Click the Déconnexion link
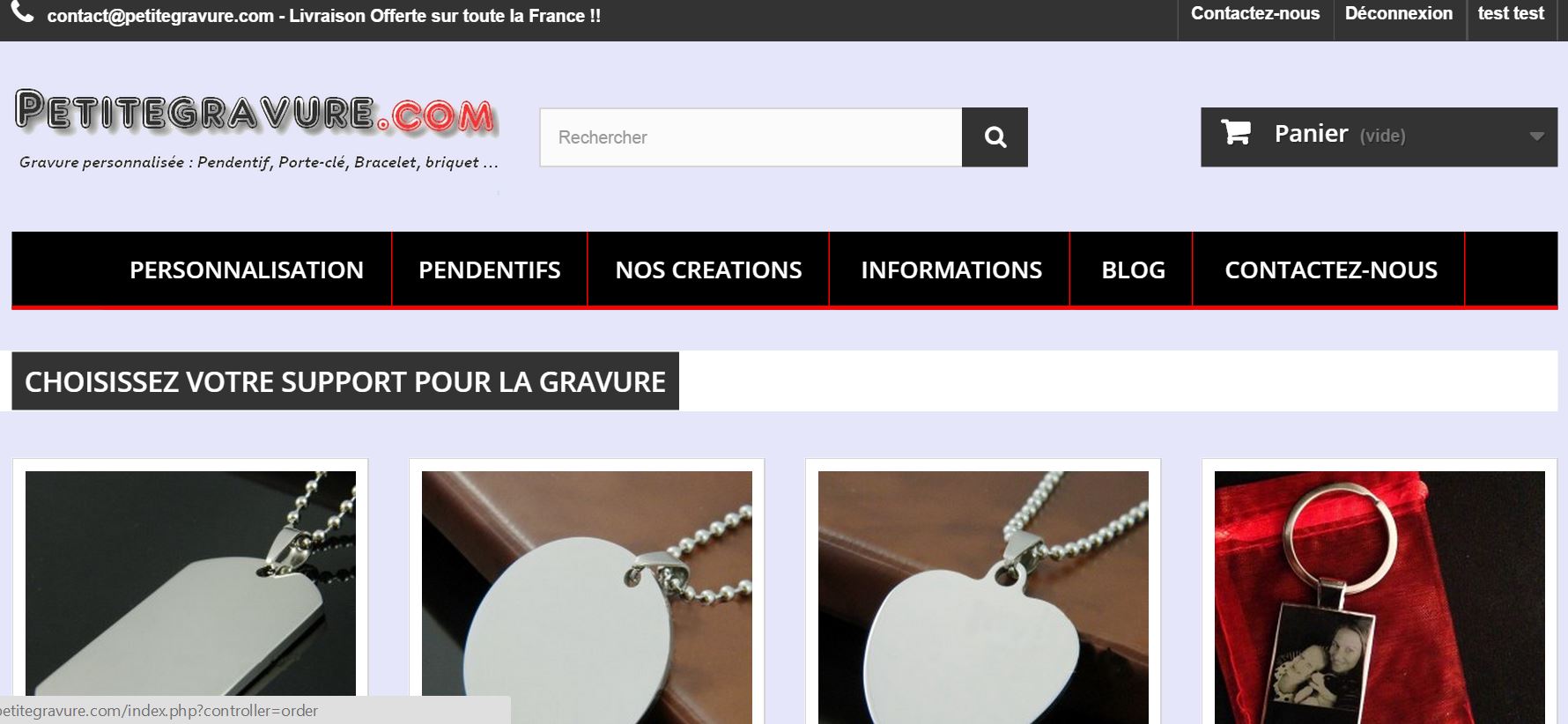Image resolution: width=1568 pixels, height=724 pixels. pyautogui.click(x=1399, y=14)
